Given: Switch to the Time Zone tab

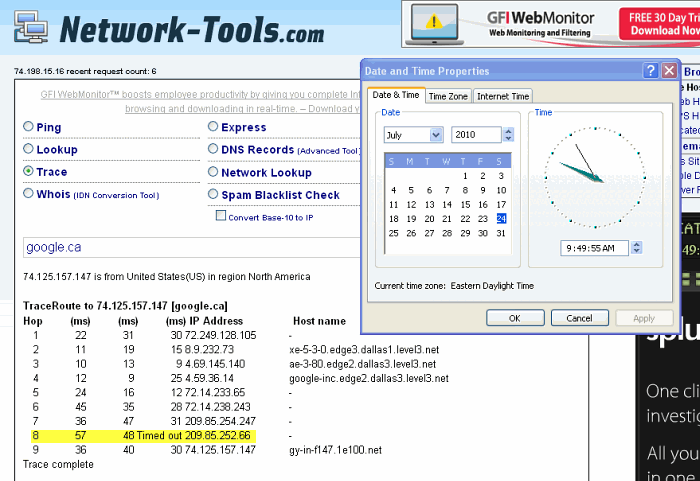Looking at the screenshot, I should tap(448, 96).
